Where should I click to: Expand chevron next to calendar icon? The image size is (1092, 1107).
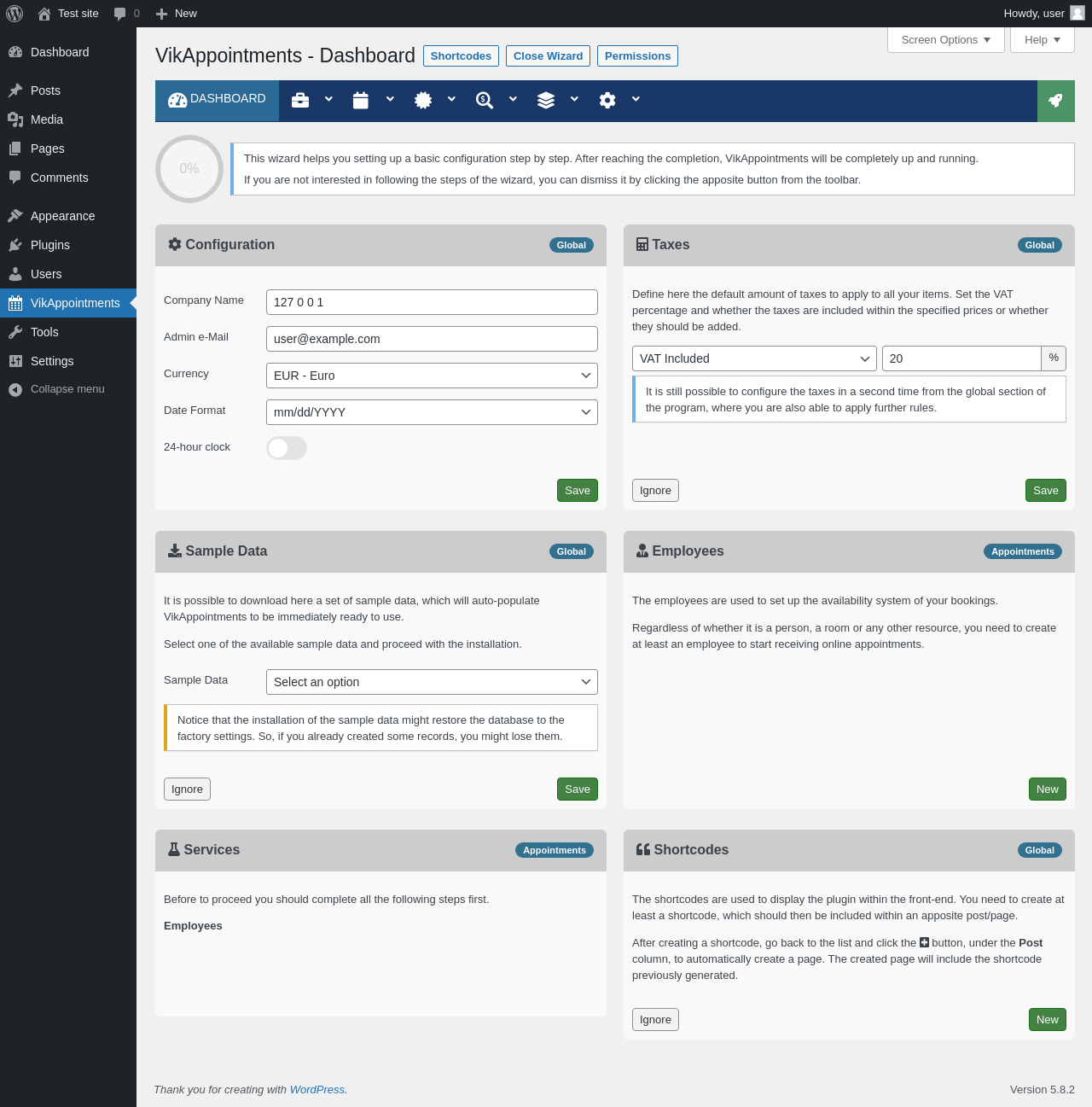390,100
